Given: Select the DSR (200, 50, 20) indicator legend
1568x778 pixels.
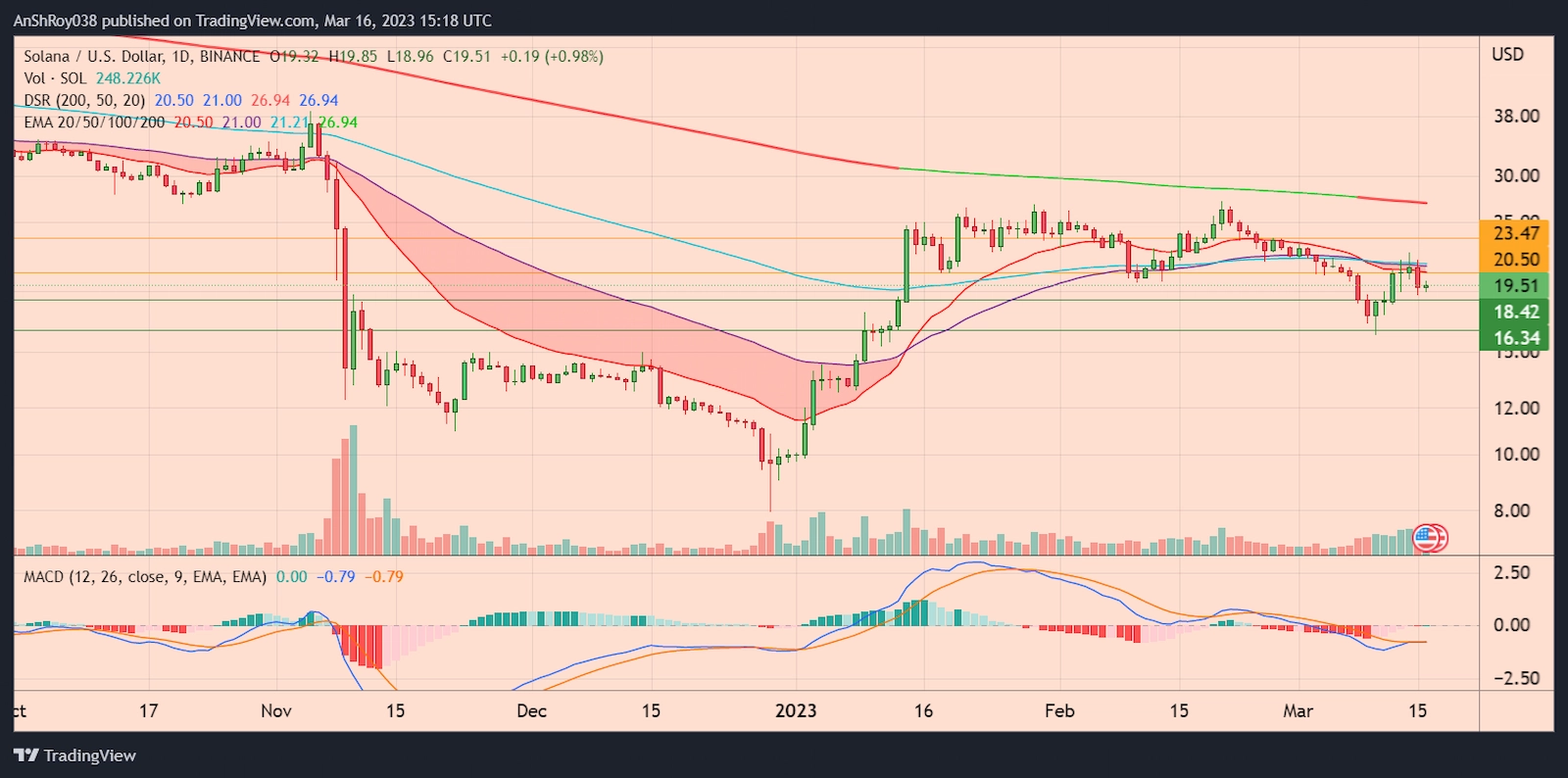Looking at the screenshot, I should click(x=84, y=100).
